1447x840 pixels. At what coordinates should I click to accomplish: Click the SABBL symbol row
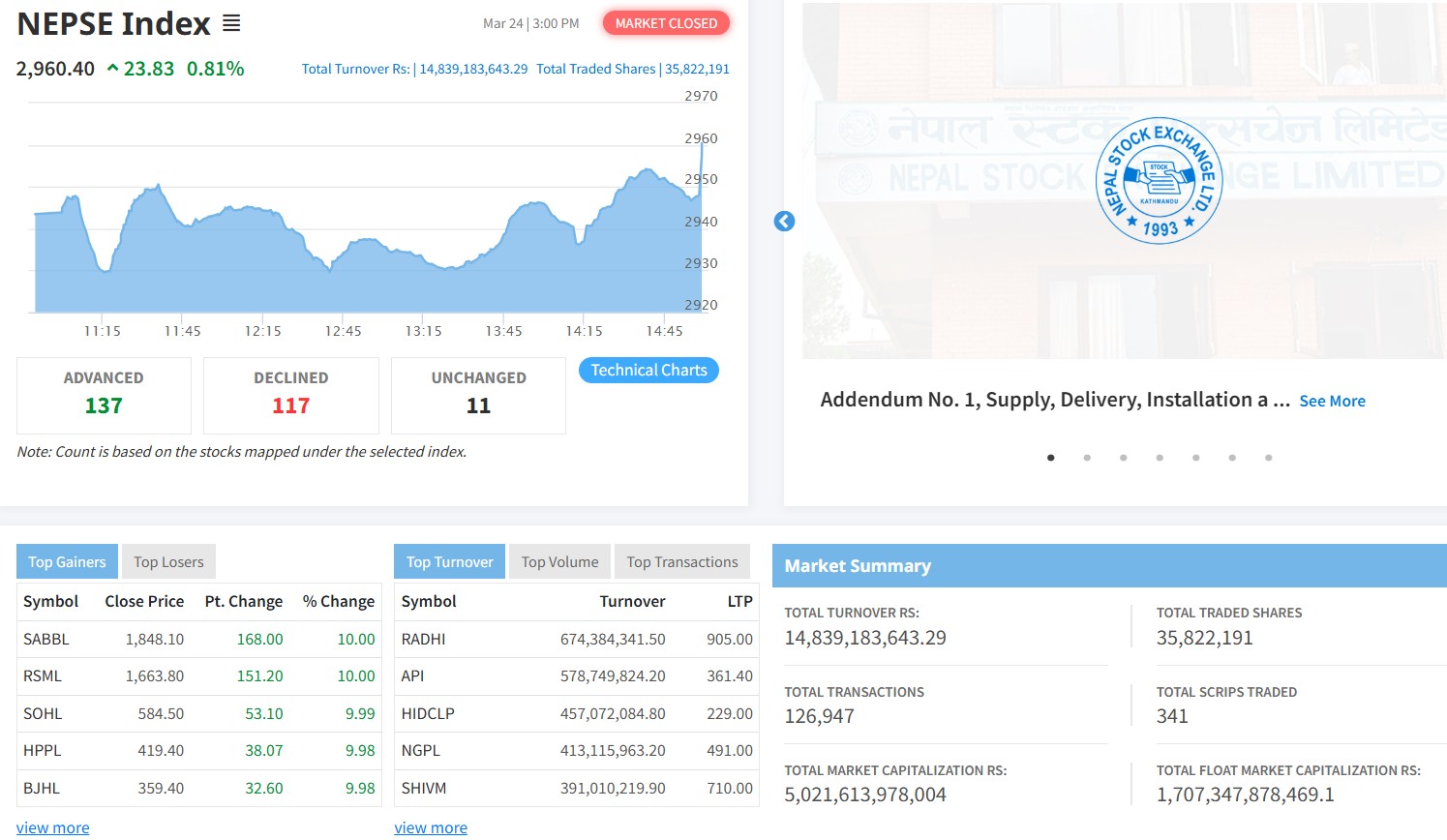(x=46, y=640)
